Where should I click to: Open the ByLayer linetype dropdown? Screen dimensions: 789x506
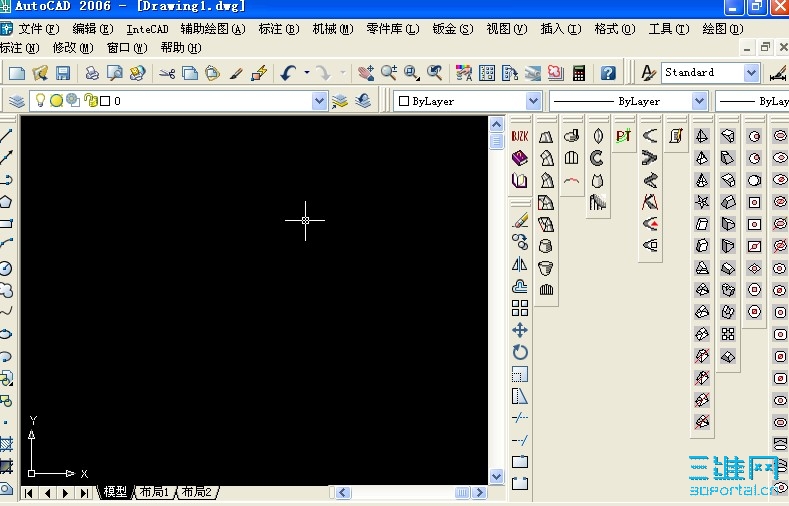(699, 101)
